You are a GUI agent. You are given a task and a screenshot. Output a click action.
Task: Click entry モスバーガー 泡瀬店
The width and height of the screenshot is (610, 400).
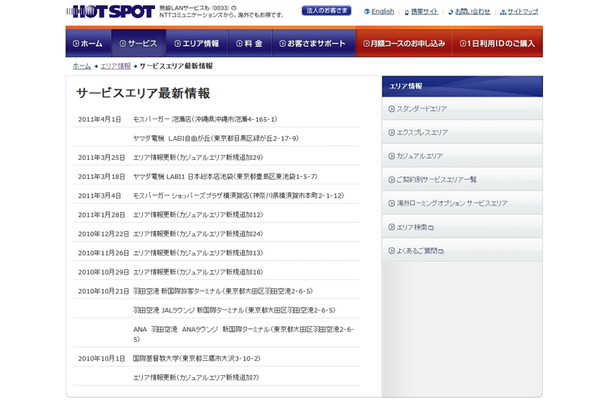[x=205, y=119]
